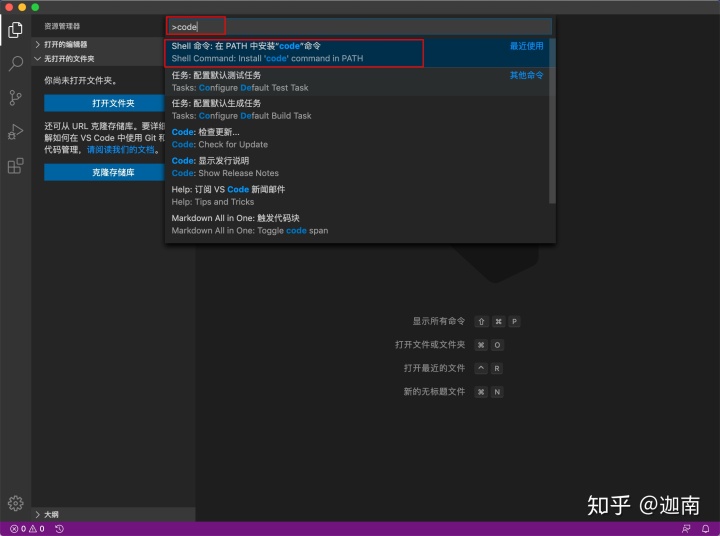This screenshot has width=720, height=536.
Task: Click the errors and warnings status indicator
Action: [x=27, y=529]
